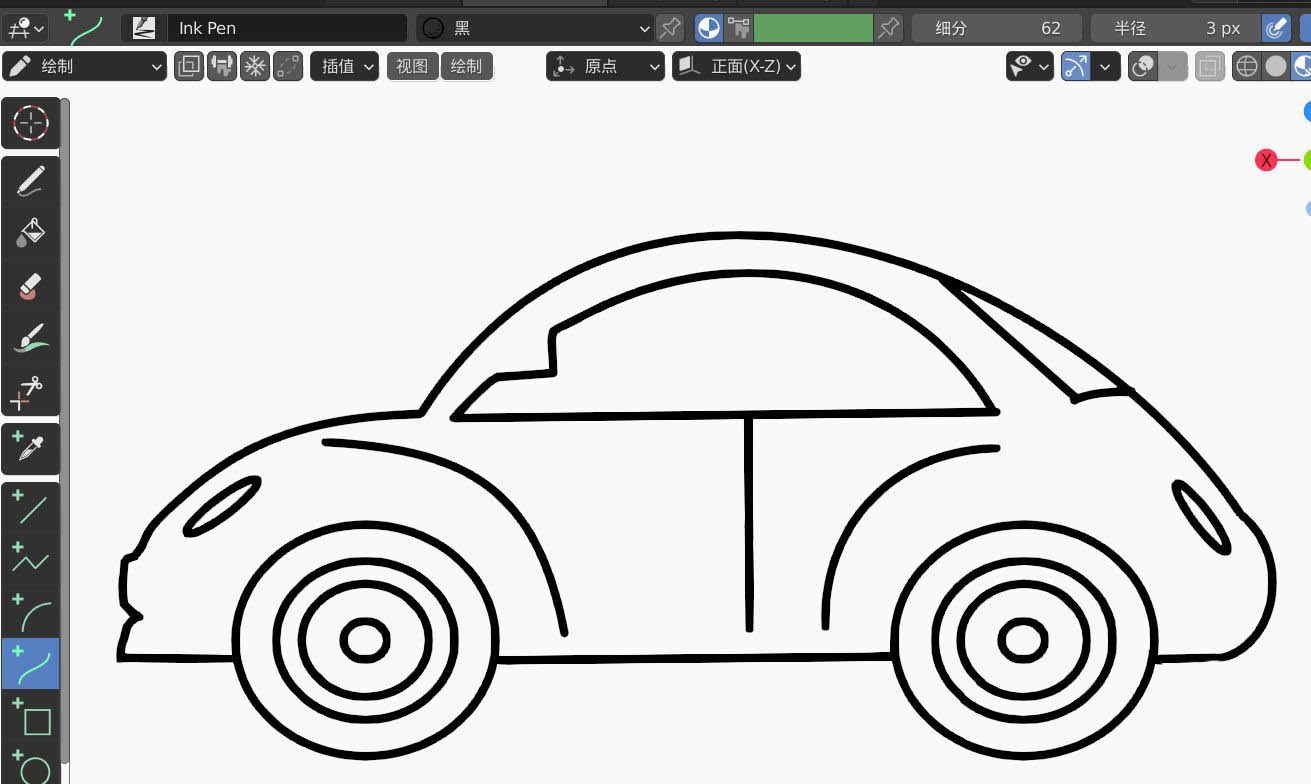Screen dimensions: 1311x784
Task: Select the Tint brush tool
Action: pyautogui.click(x=30, y=336)
